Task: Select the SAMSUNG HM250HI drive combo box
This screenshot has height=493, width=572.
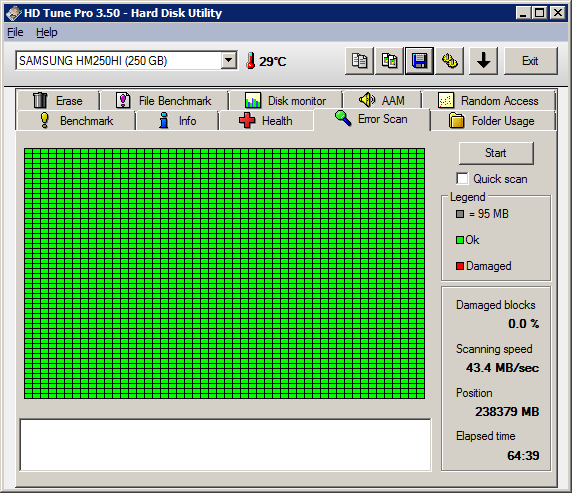Action: tap(126, 61)
